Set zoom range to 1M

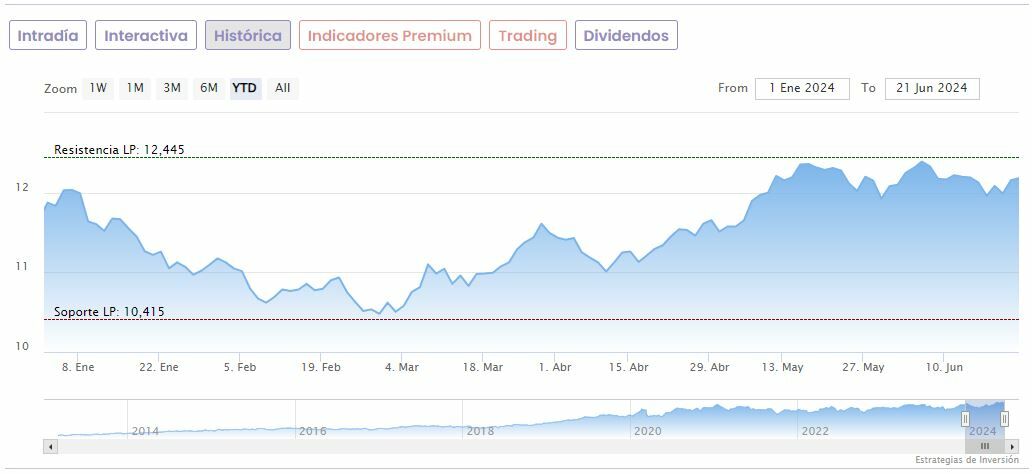pyautogui.click(x=135, y=88)
